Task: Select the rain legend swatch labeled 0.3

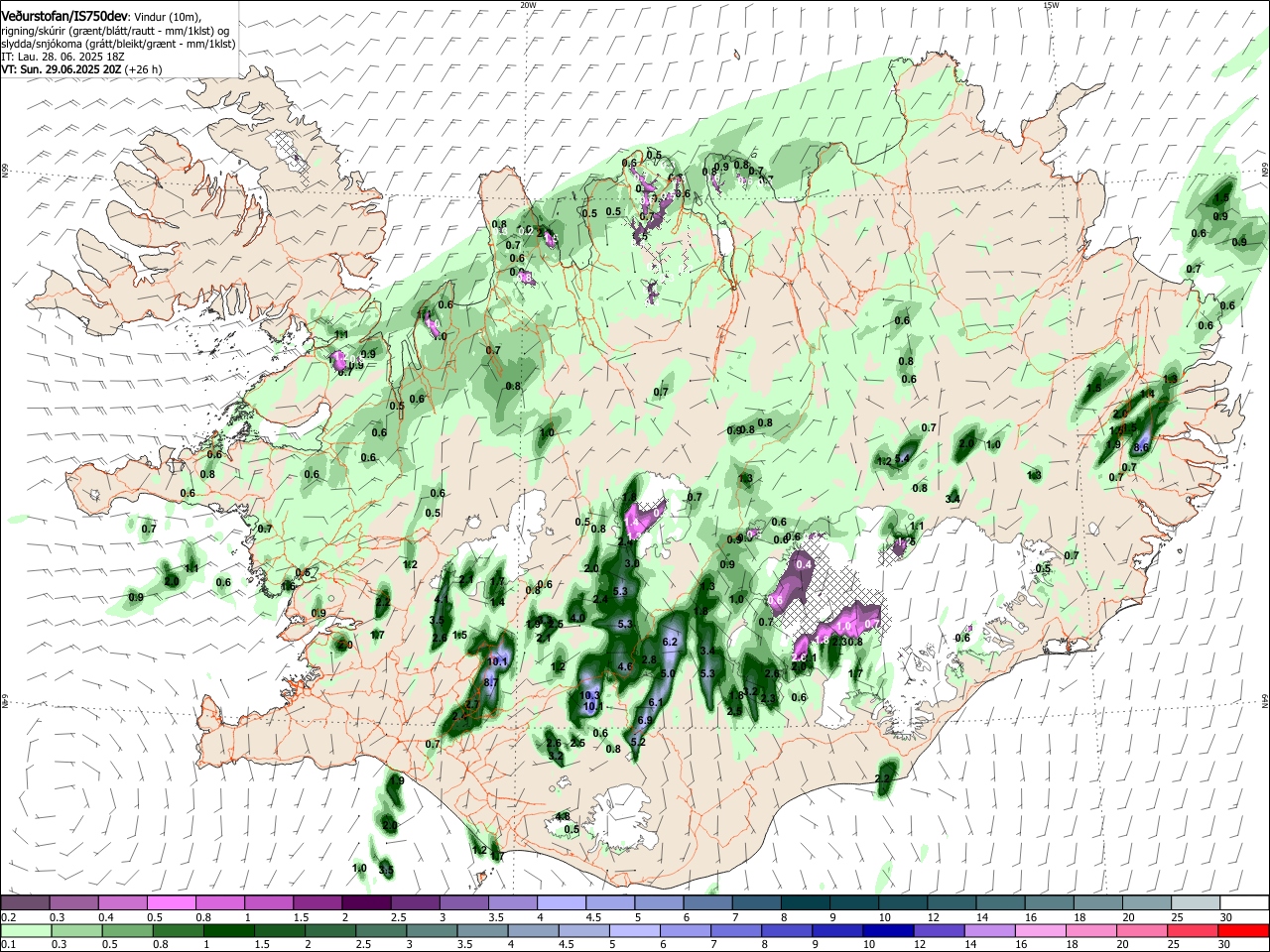Action: (76, 930)
